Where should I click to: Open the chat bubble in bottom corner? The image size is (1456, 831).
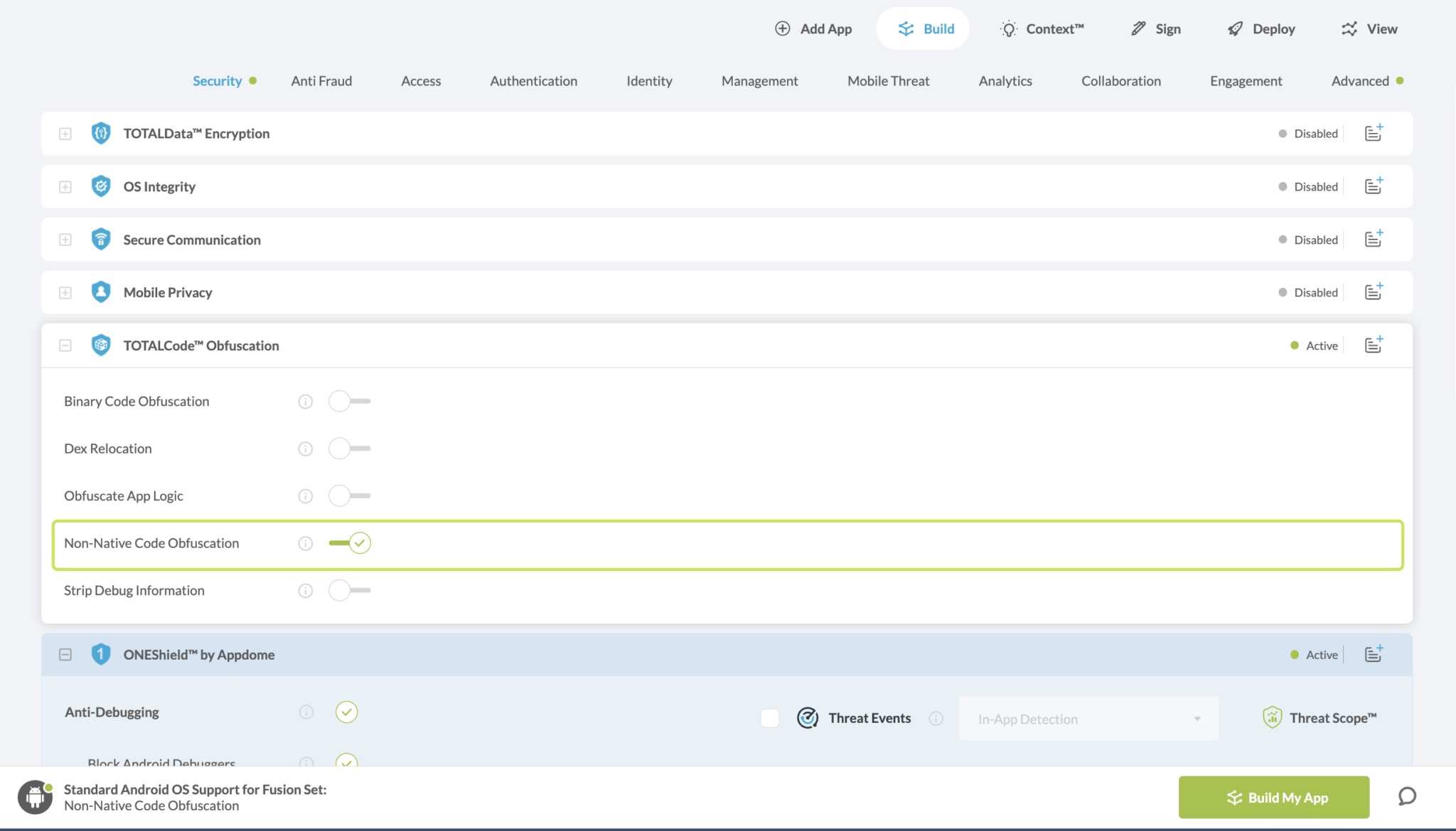[1406, 797]
